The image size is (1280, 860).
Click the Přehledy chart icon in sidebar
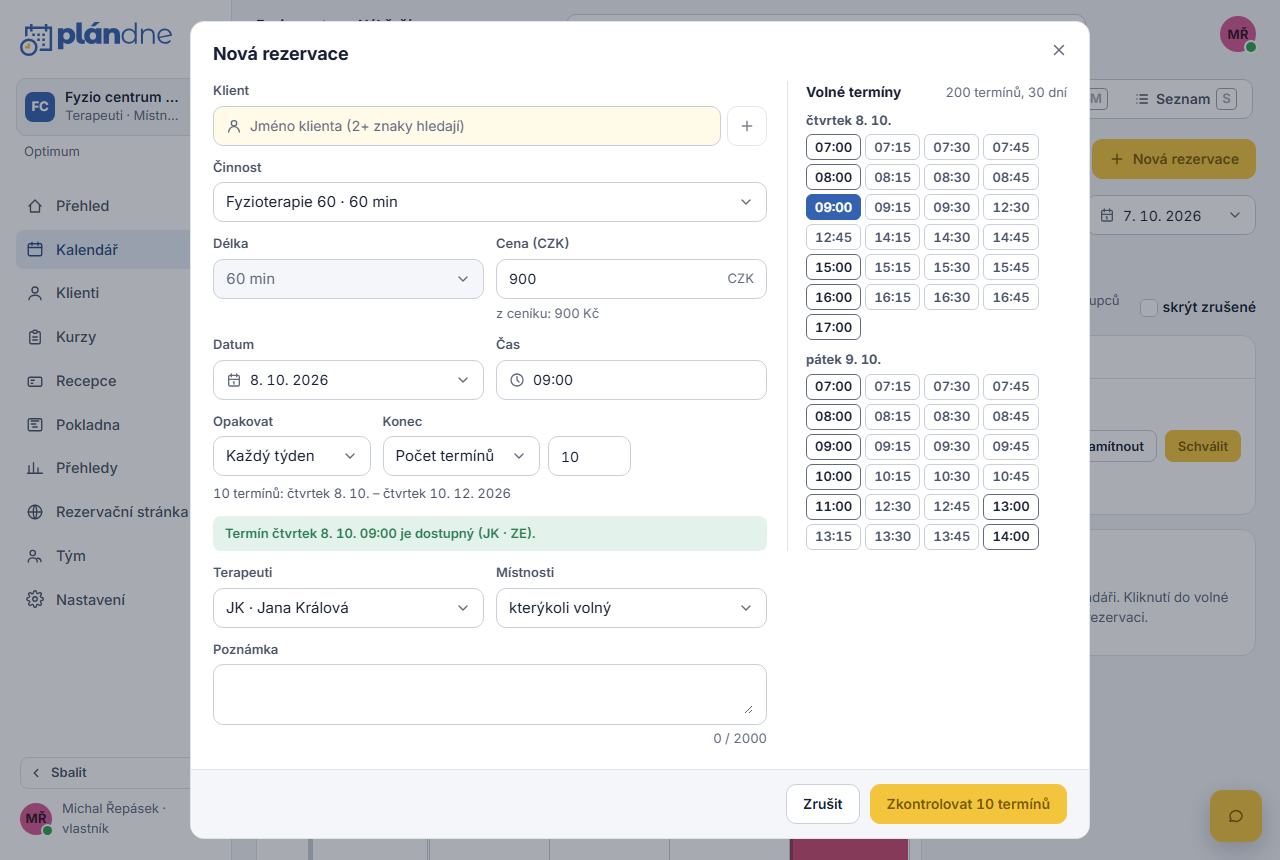pos(35,468)
